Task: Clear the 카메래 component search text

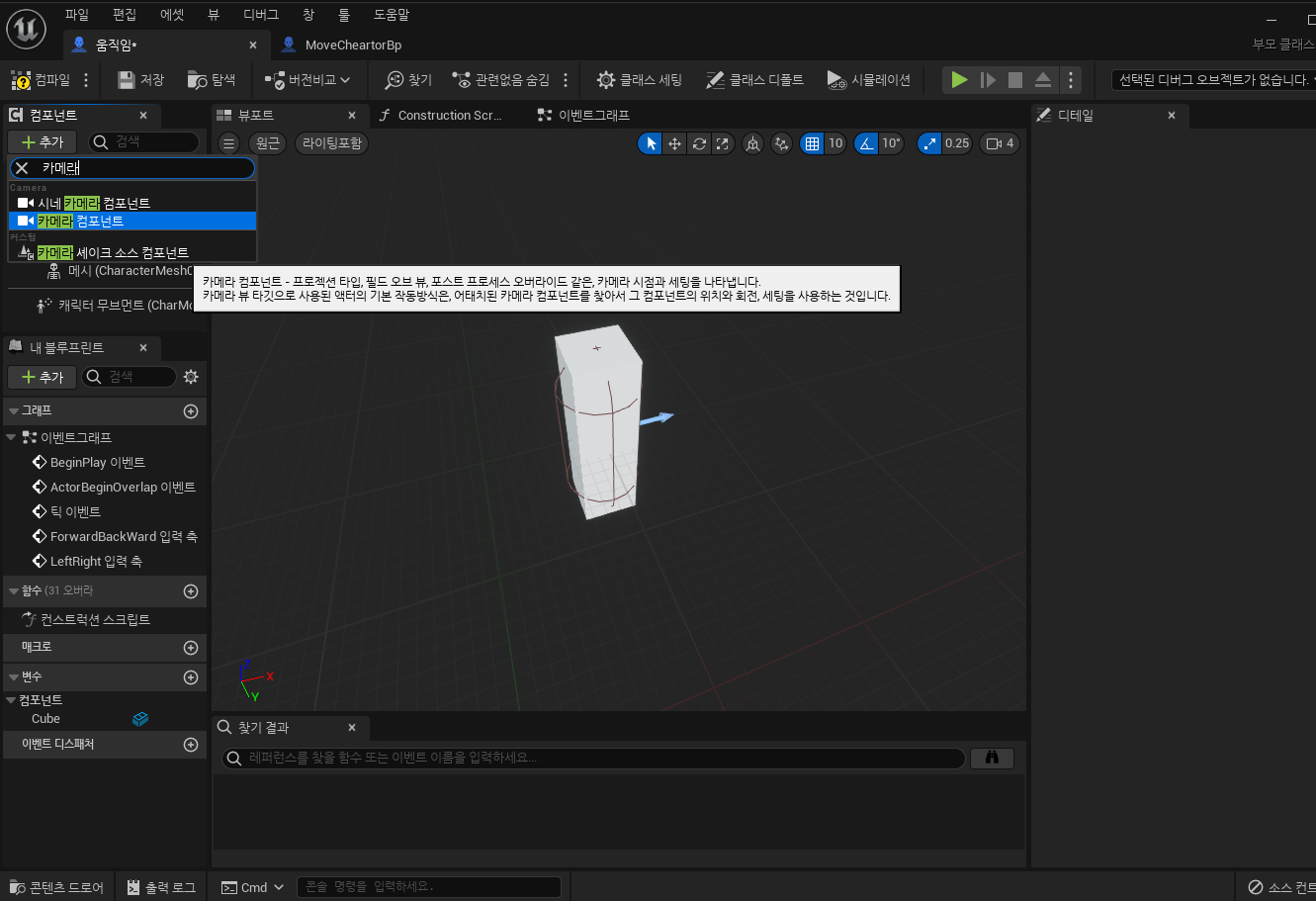Action: (x=22, y=168)
